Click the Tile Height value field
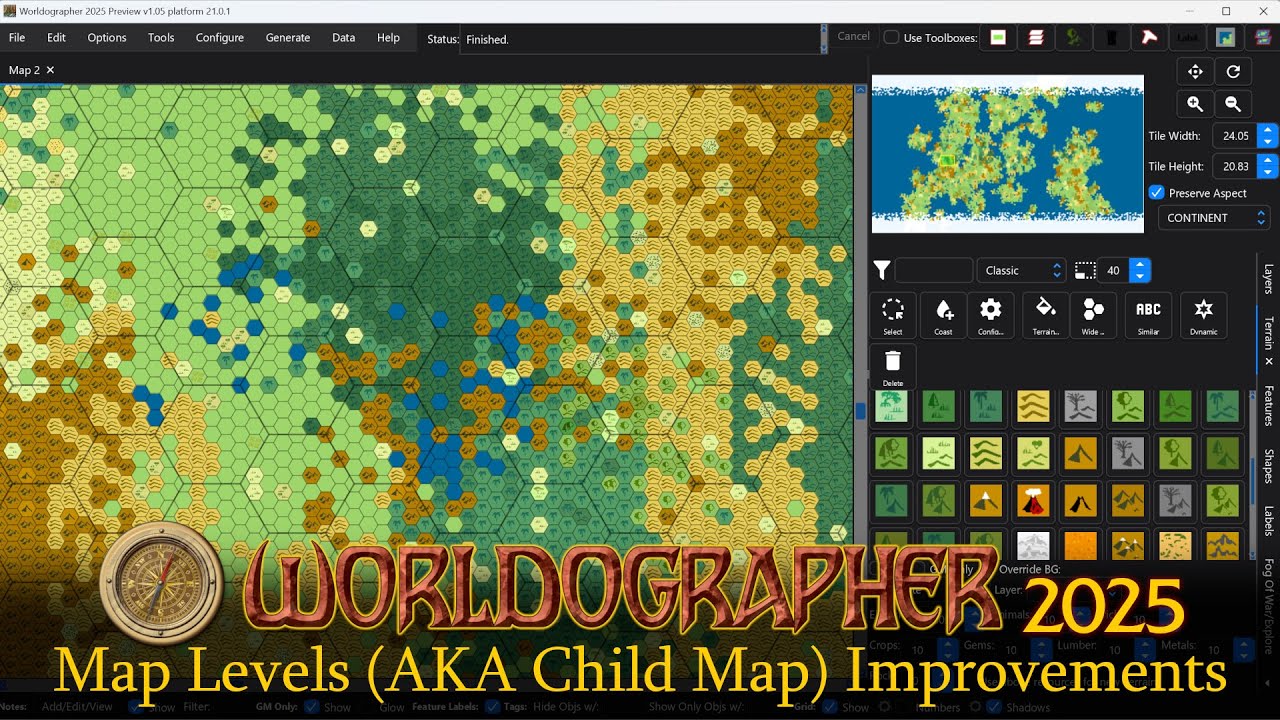Image resolution: width=1280 pixels, height=720 pixels. point(1235,167)
